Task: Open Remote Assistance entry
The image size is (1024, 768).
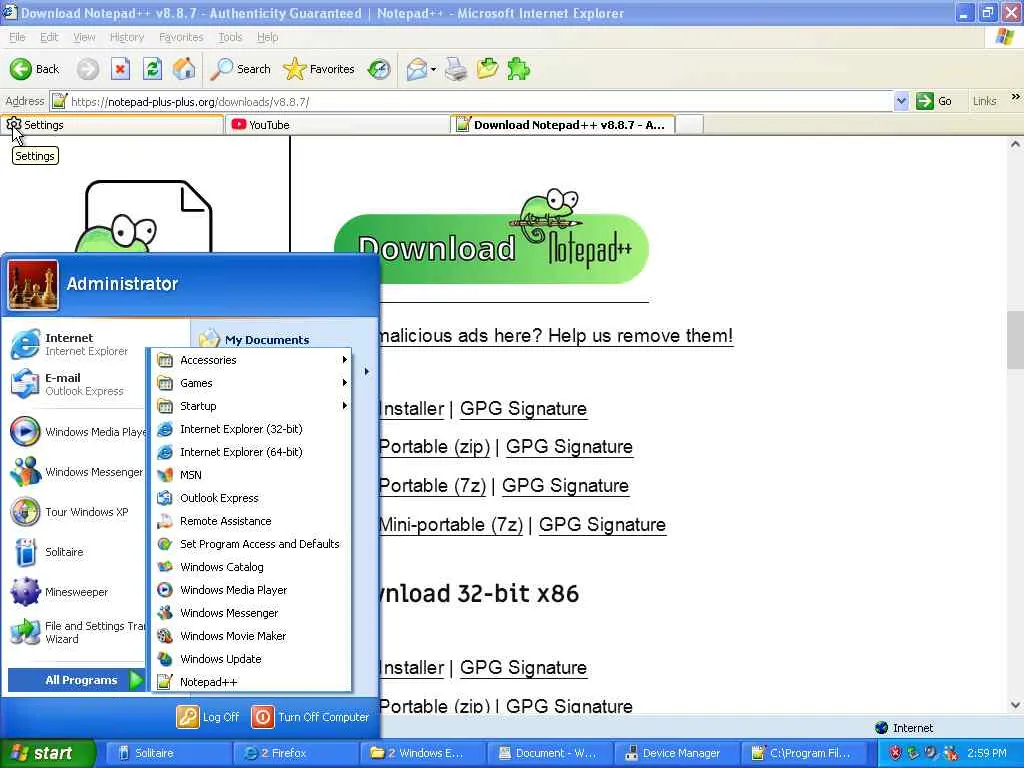Action: click(x=252, y=521)
